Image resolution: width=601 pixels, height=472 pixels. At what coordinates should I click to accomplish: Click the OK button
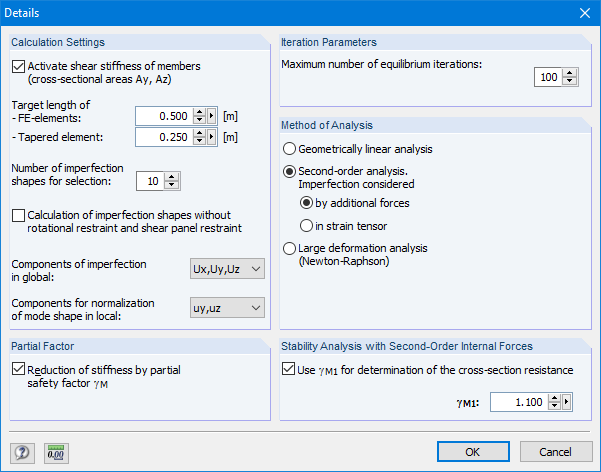pyautogui.click(x=473, y=451)
